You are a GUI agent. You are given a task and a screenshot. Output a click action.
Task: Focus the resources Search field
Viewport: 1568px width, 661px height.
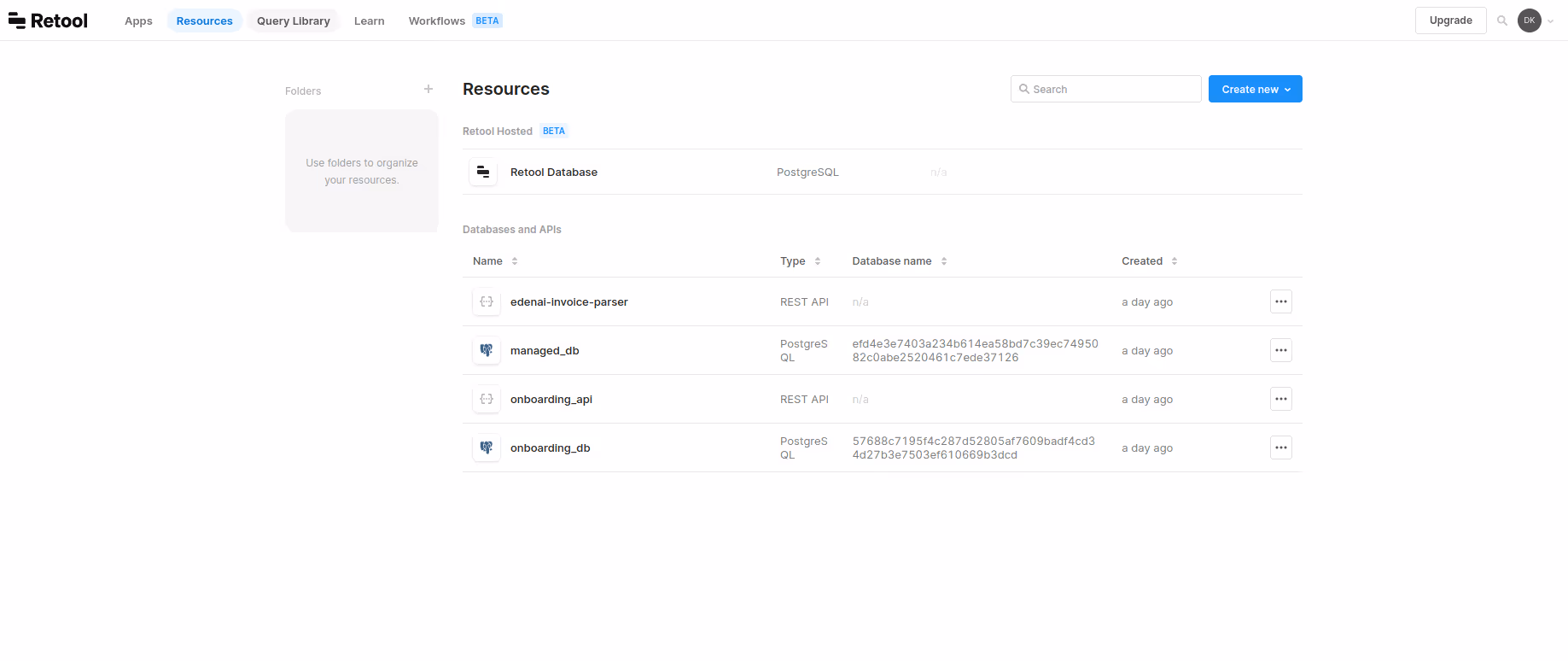click(1106, 89)
